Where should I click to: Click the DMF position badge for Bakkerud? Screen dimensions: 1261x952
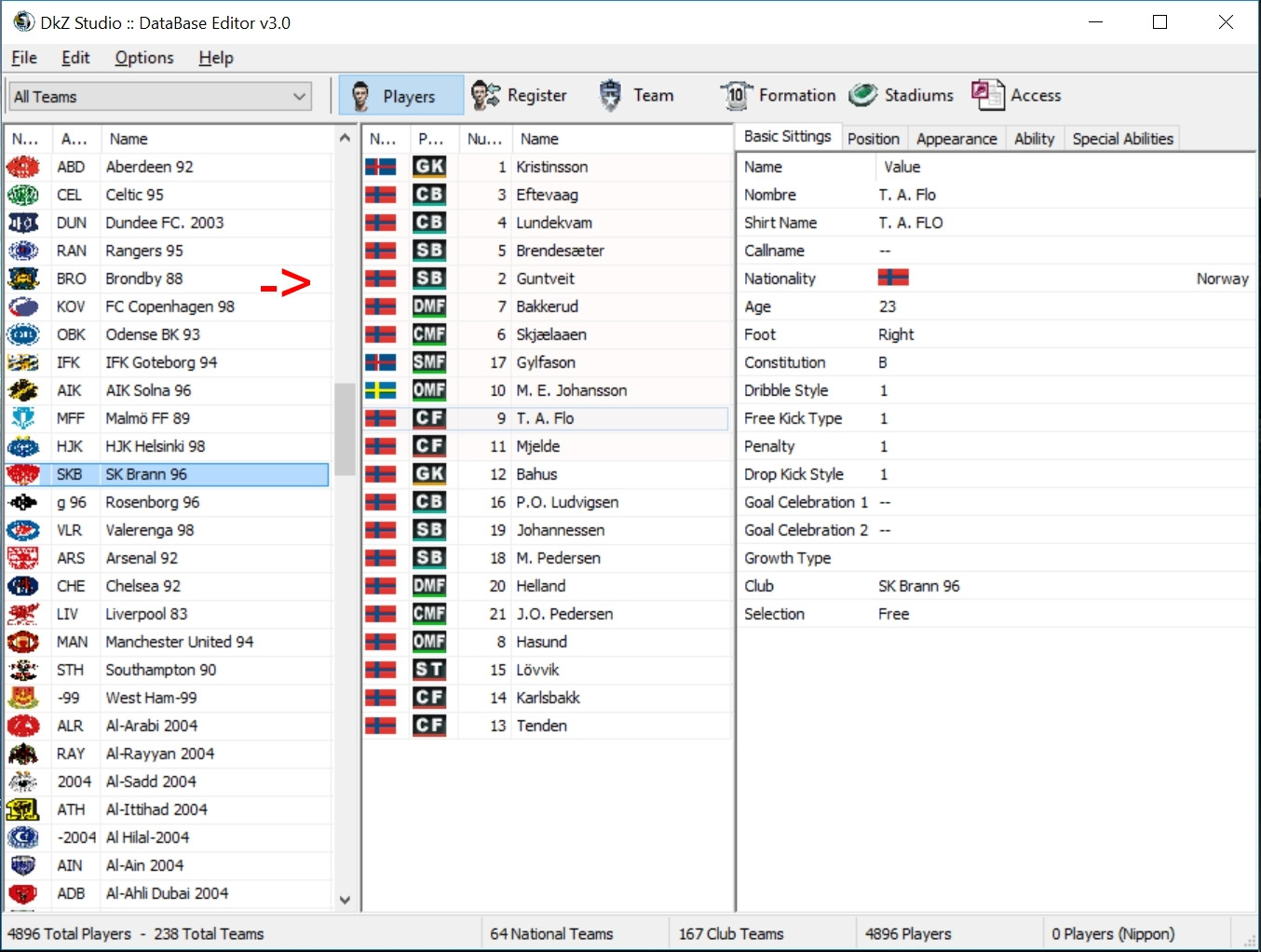pos(429,306)
